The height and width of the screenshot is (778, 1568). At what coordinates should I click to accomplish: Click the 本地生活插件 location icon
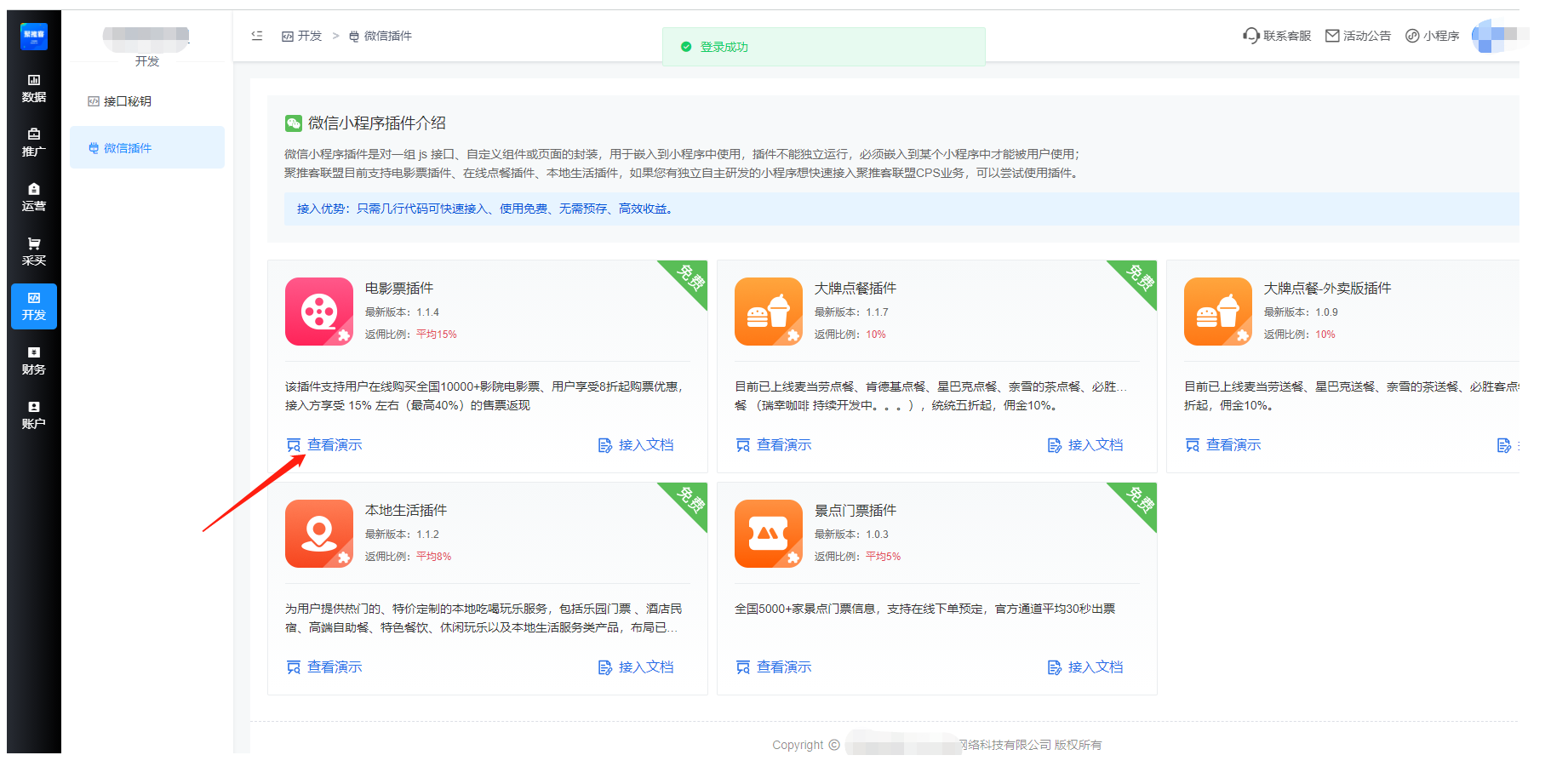coord(319,534)
